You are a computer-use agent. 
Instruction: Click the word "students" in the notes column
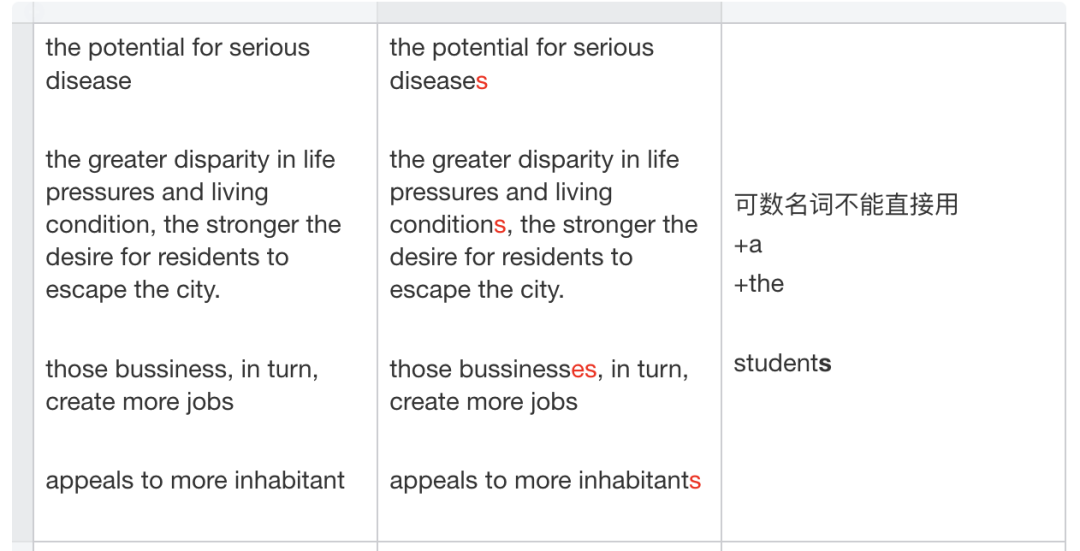782,363
